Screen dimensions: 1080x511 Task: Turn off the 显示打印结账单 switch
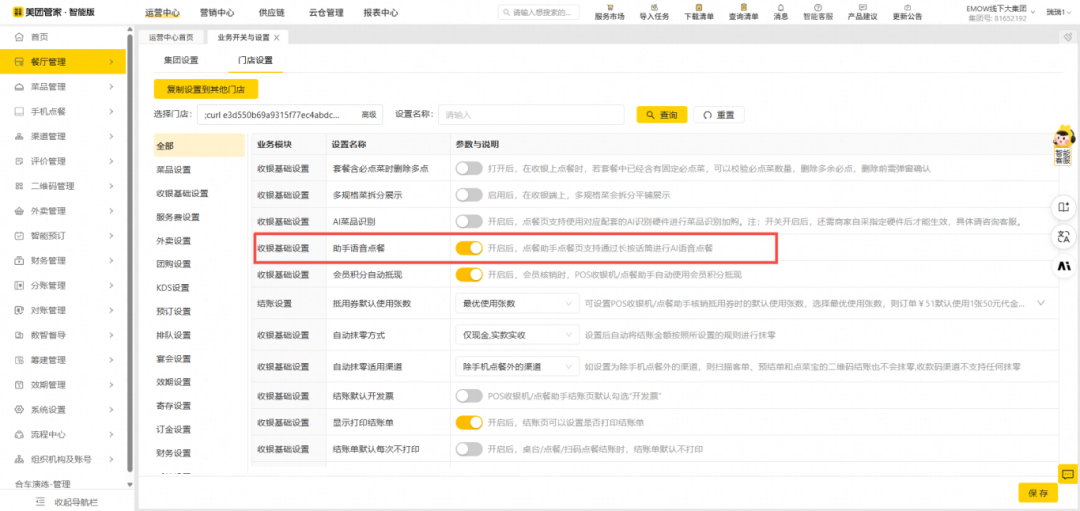(x=469, y=424)
